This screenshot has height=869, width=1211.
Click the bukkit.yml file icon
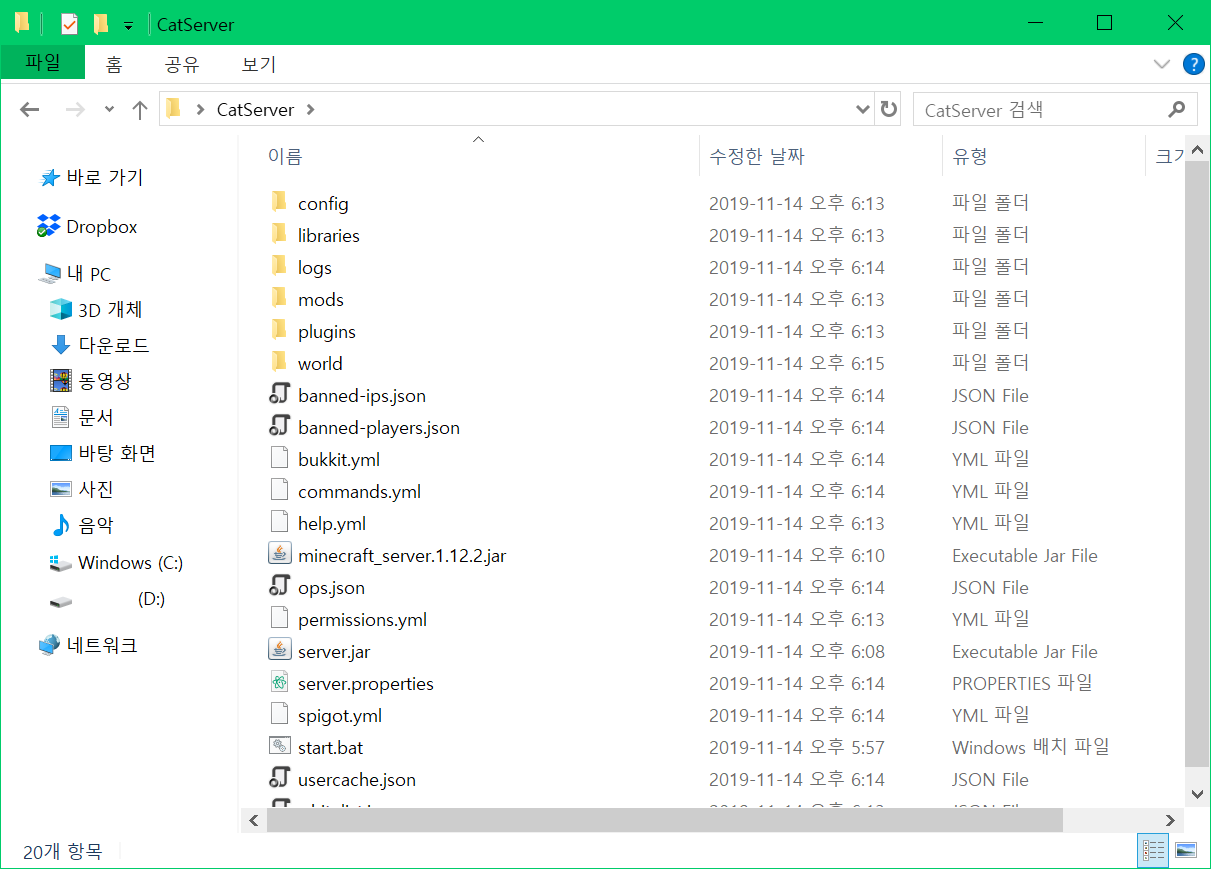[x=279, y=459]
